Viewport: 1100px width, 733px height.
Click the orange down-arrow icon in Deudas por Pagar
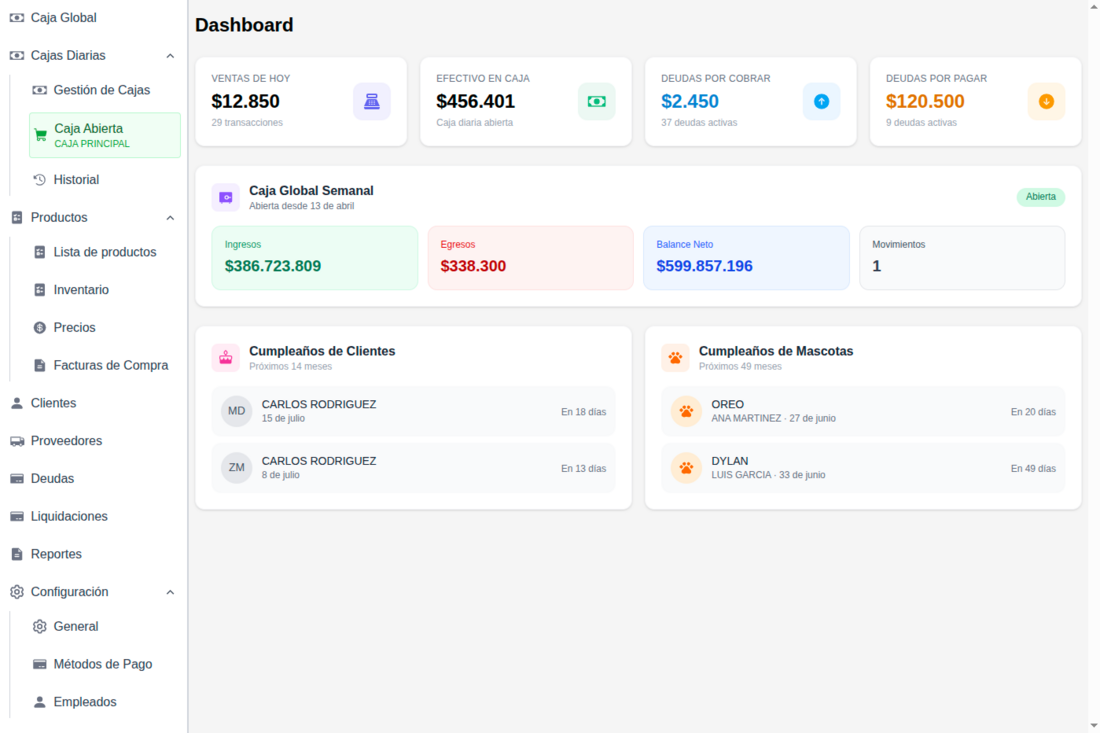click(x=1046, y=101)
